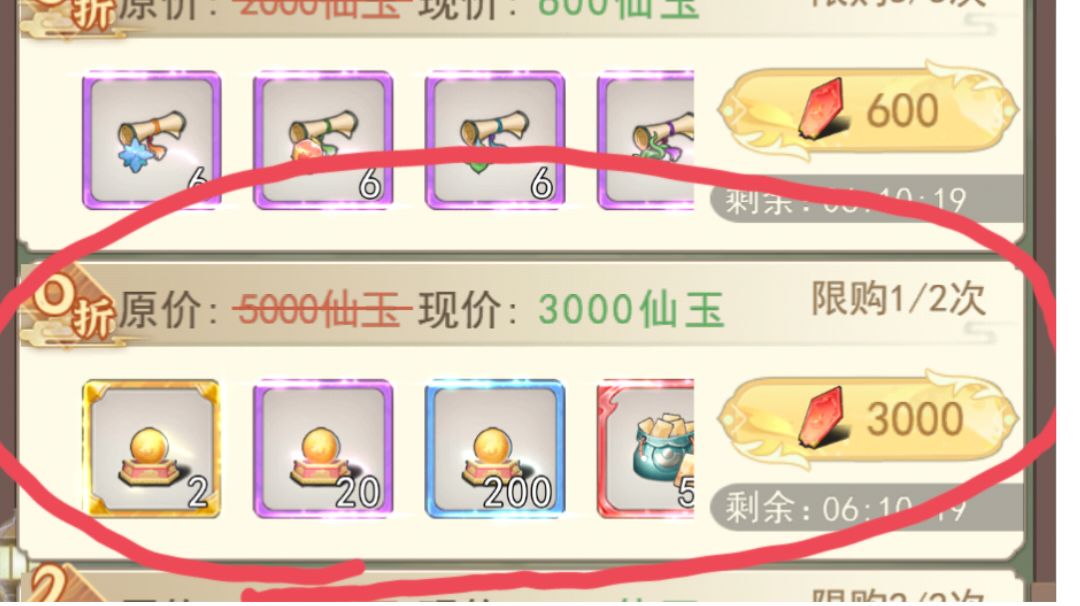Tap the red gem icon on the 600 button
1080x606 pixels.
(x=823, y=107)
